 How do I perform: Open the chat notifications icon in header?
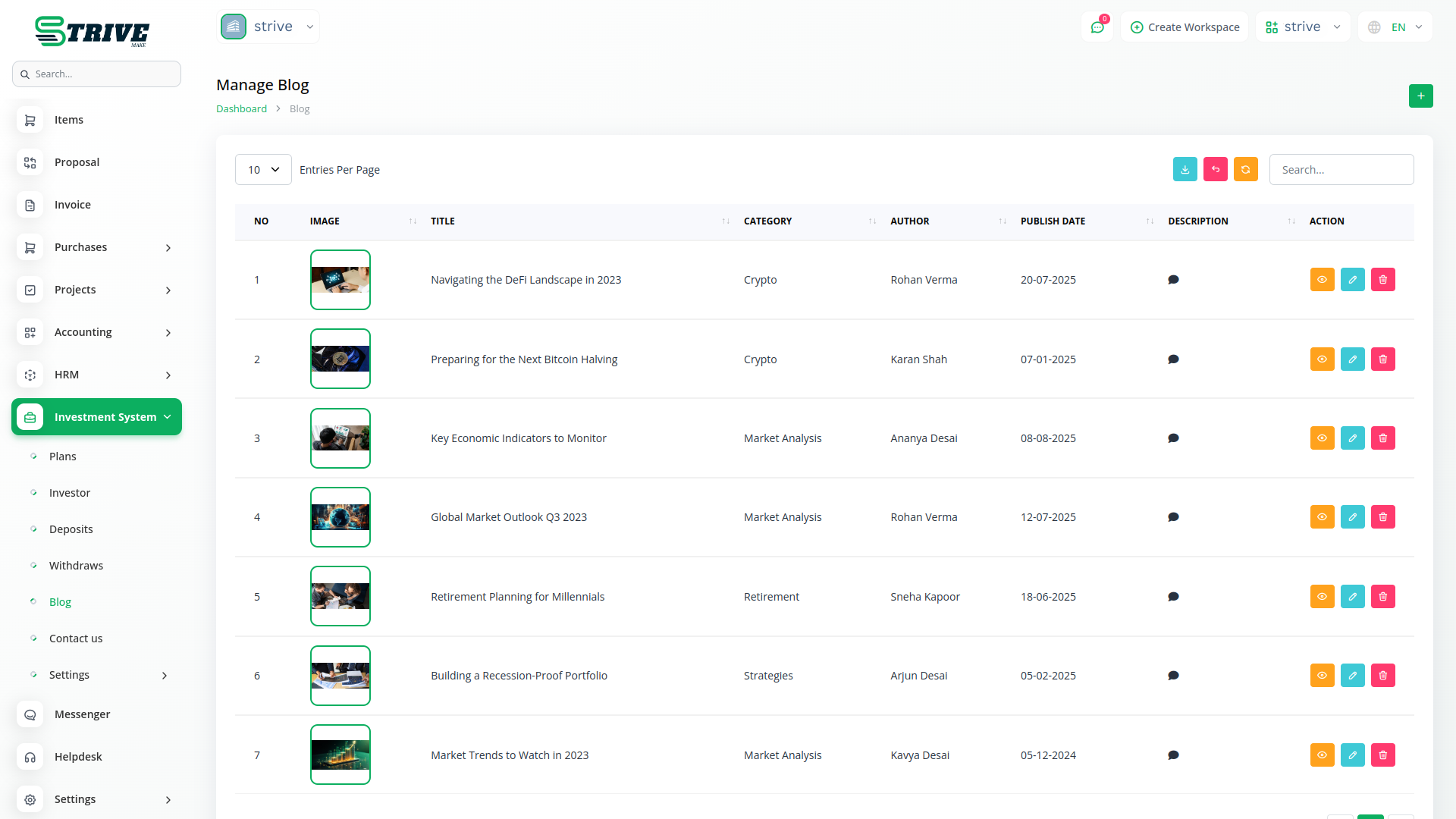(1097, 27)
